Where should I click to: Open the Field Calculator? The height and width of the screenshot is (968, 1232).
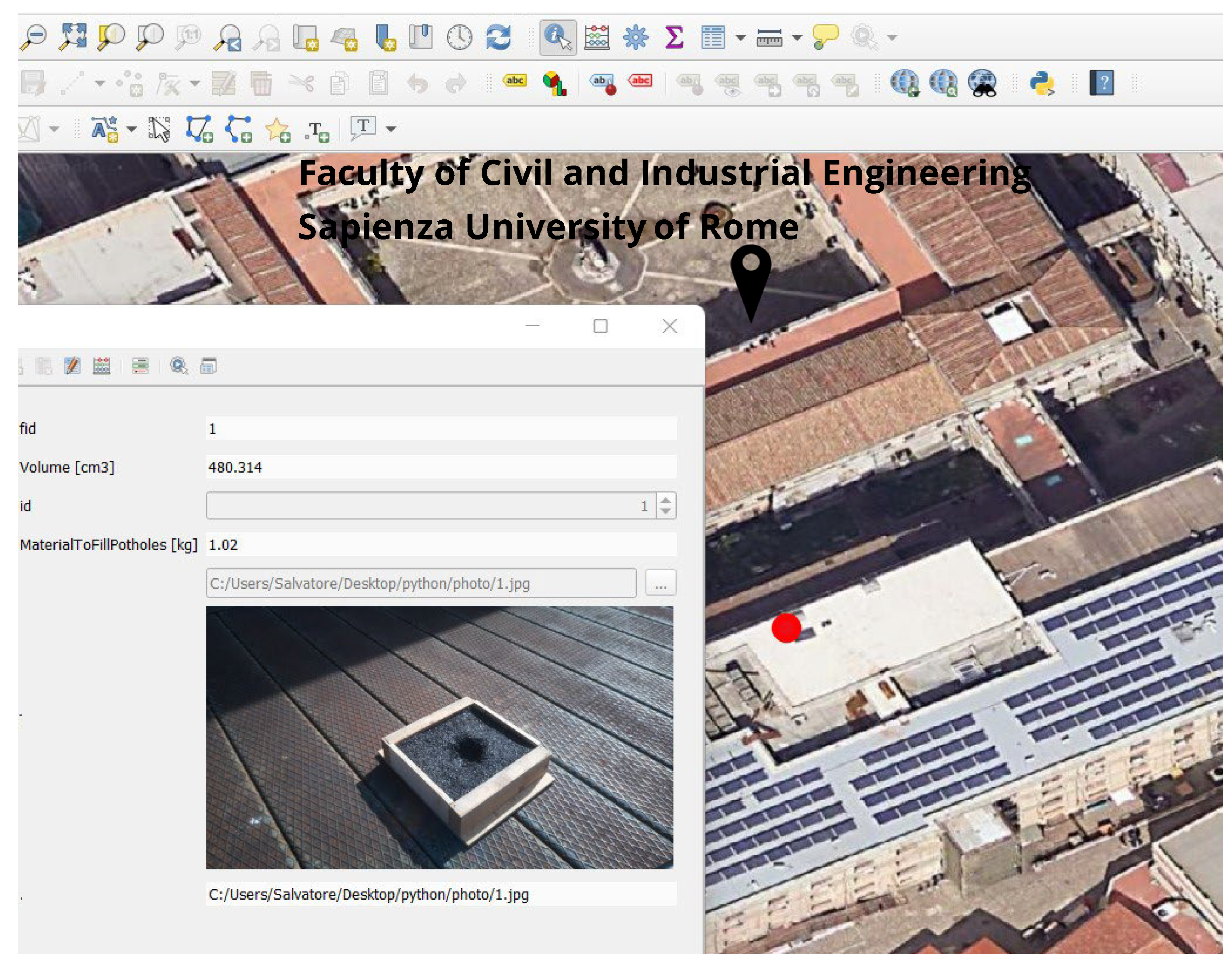click(x=597, y=37)
